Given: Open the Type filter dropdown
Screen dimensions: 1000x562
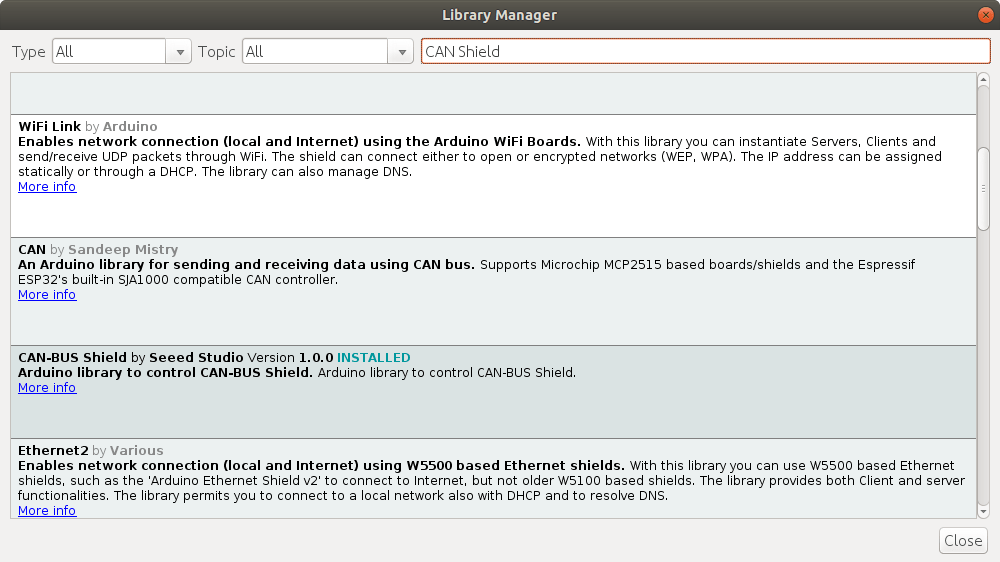Looking at the screenshot, I should (x=121, y=52).
